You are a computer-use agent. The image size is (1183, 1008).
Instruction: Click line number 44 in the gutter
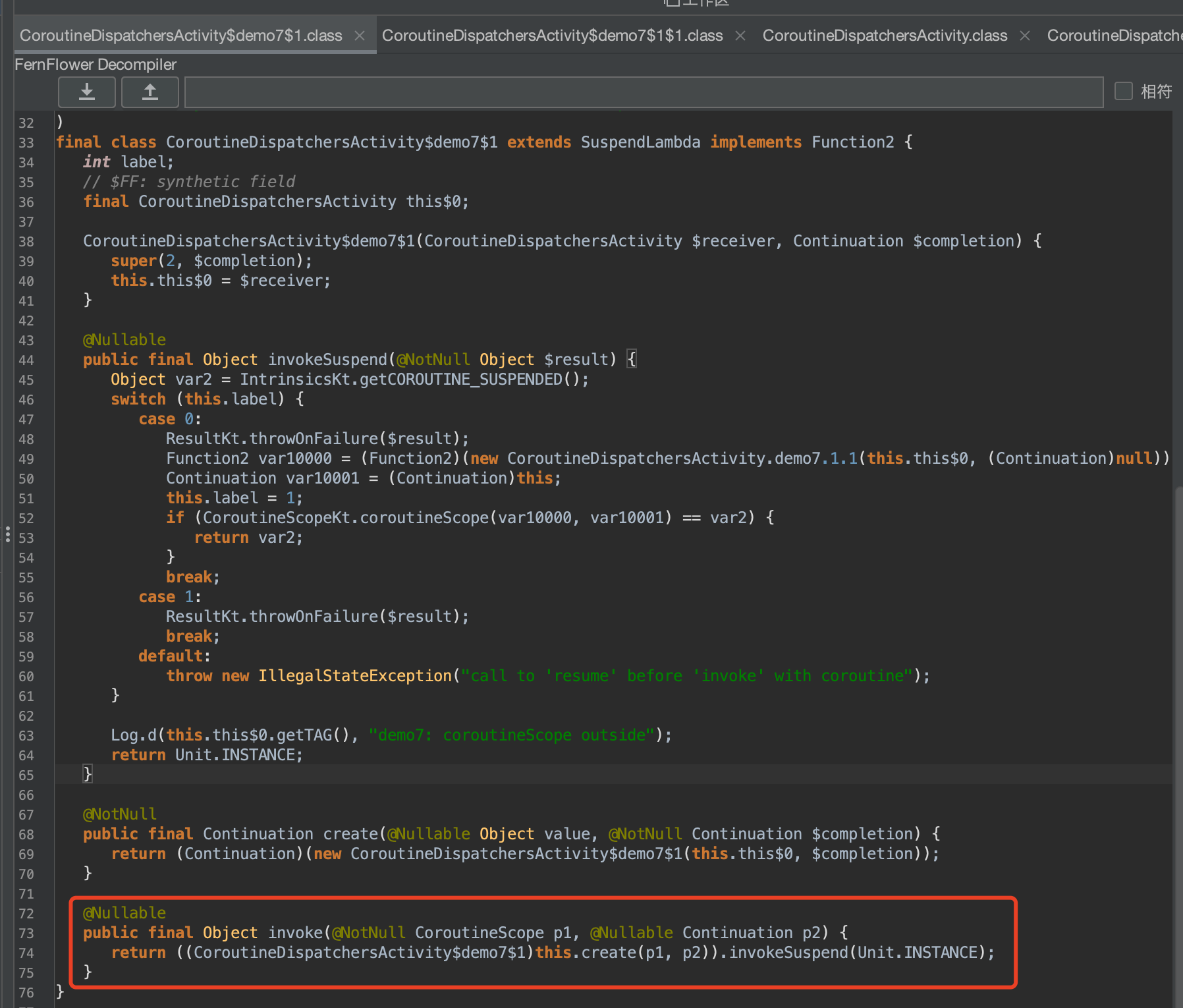point(26,360)
